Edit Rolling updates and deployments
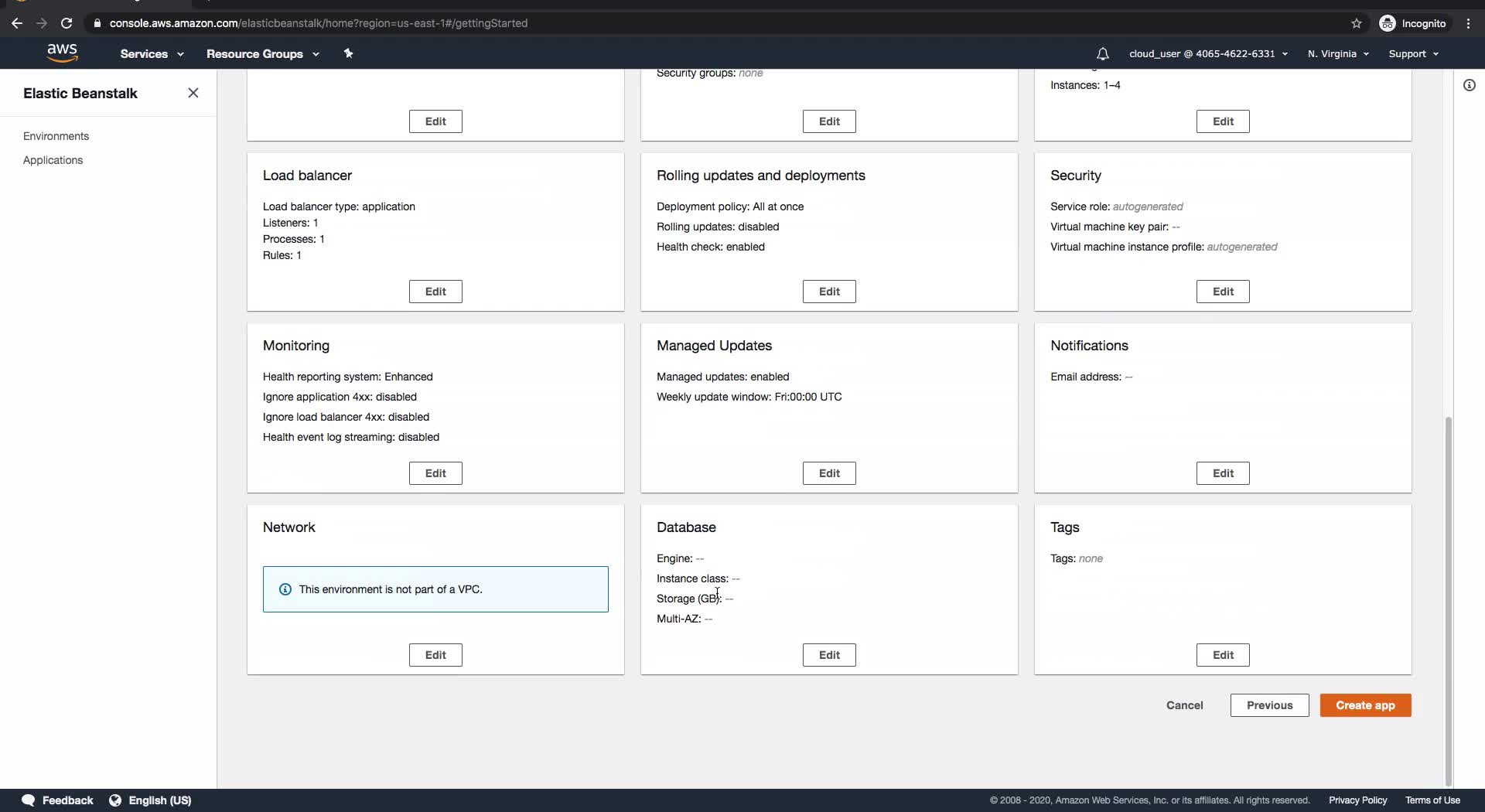This screenshot has width=1485, height=812. 829,292
